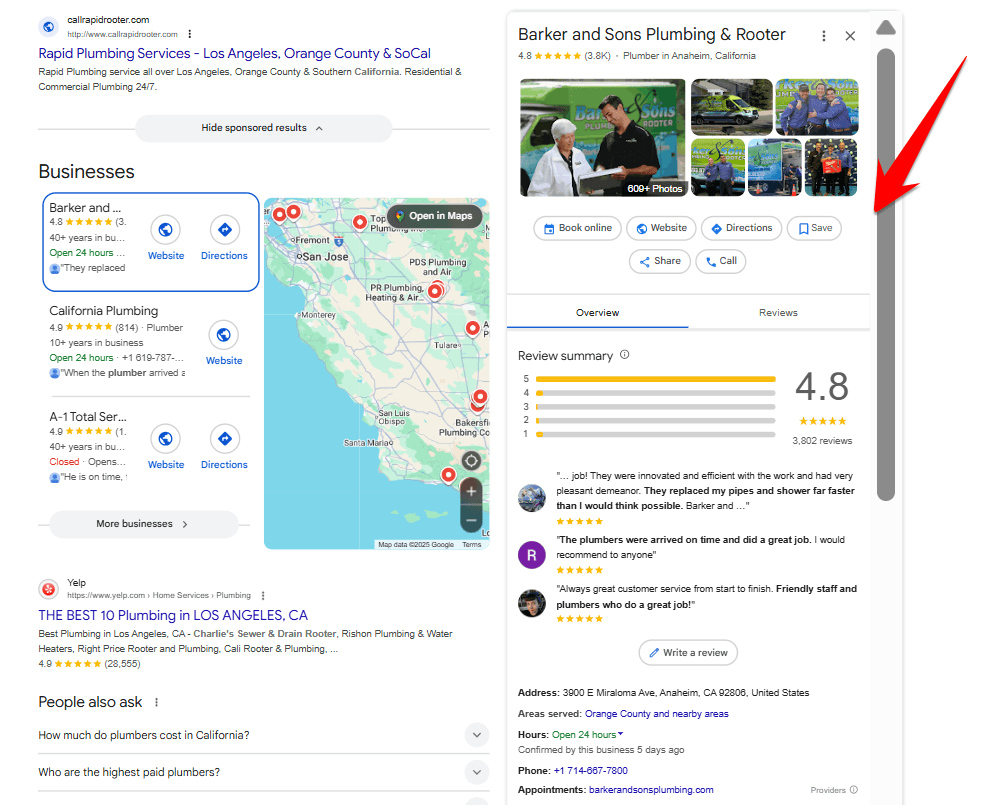Share the Barker and Sons business profile
The image size is (990, 805).
point(660,261)
